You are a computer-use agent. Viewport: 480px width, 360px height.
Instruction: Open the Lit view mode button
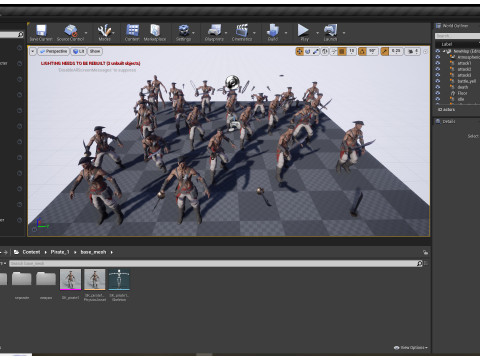click(78, 51)
